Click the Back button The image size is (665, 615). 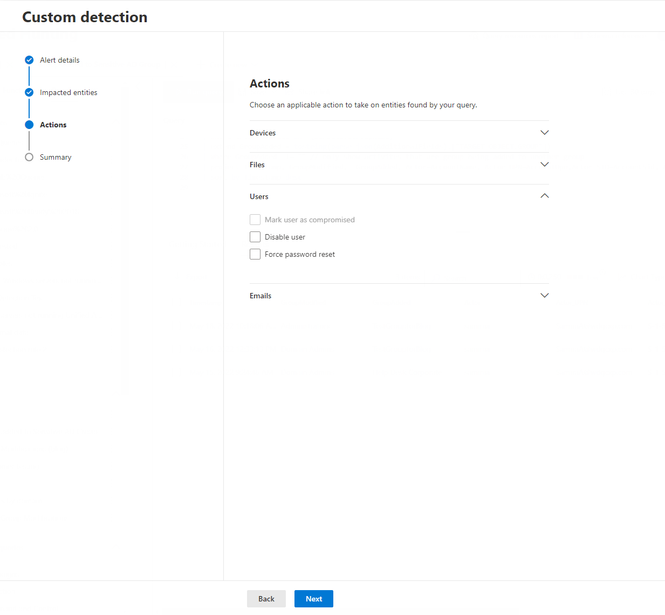click(x=266, y=598)
